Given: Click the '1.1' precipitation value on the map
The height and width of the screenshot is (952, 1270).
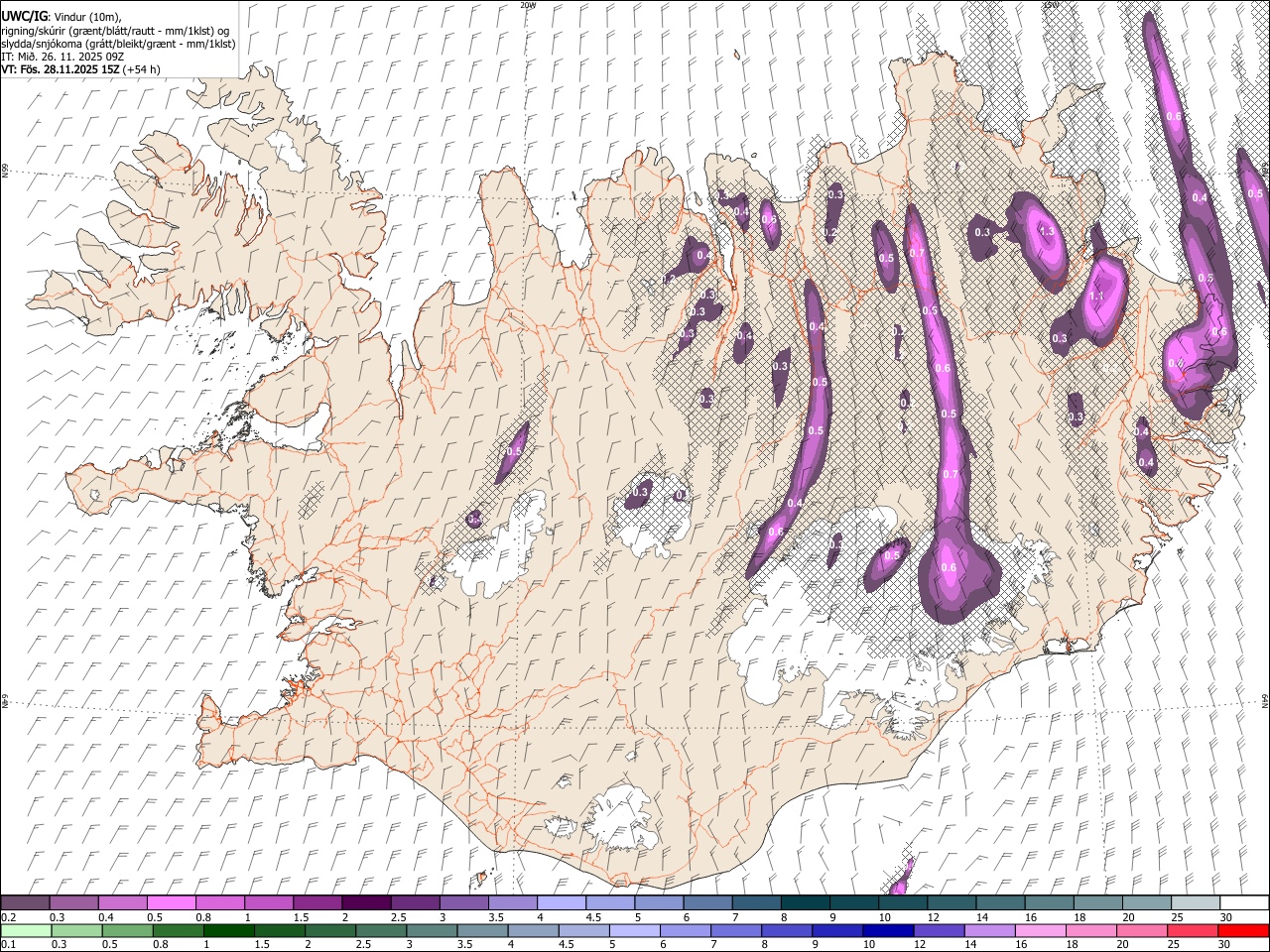Looking at the screenshot, I should coord(1096,296).
